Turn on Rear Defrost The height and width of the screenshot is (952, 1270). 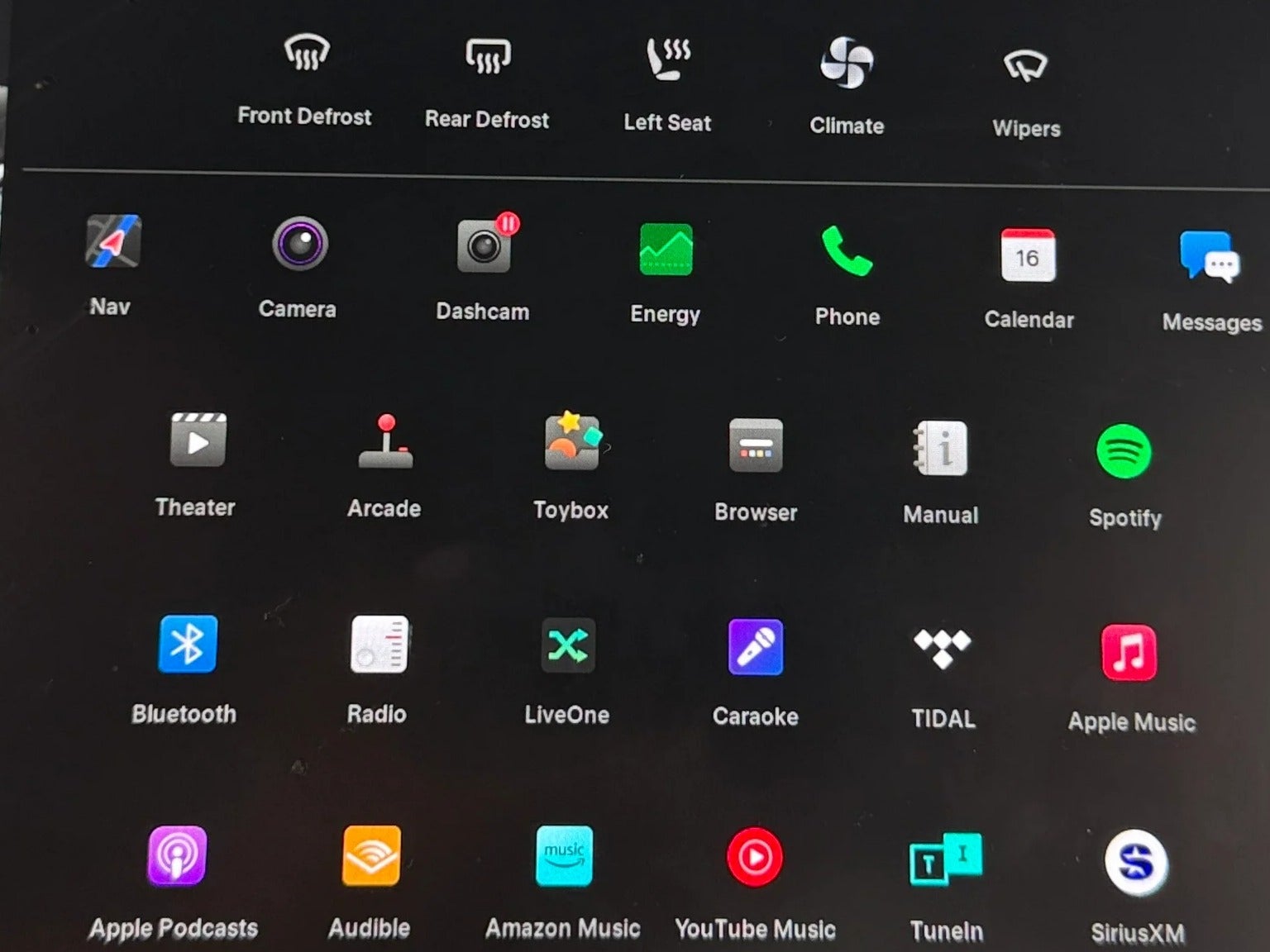488,56
